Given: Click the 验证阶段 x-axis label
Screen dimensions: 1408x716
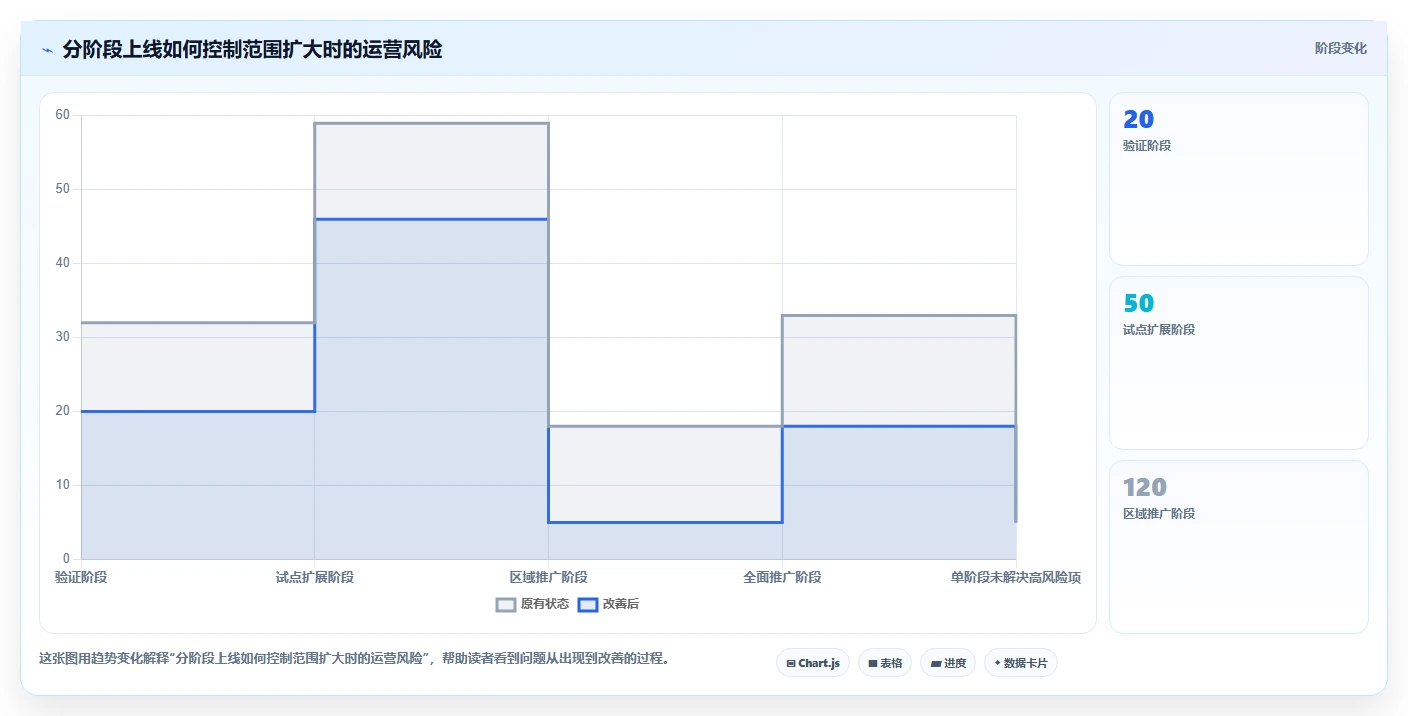Looking at the screenshot, I should (x=81, y=577).
